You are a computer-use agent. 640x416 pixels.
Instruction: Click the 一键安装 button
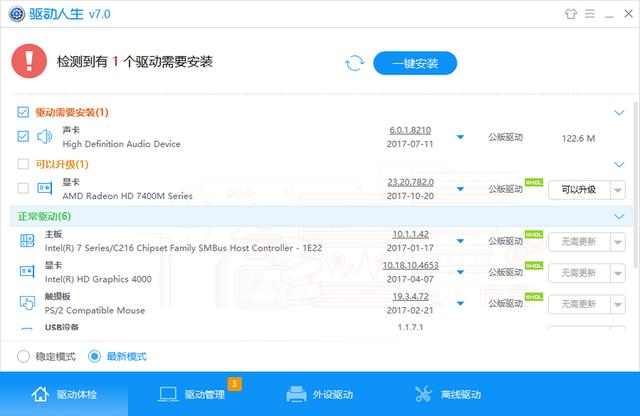[x=415, y=63]
